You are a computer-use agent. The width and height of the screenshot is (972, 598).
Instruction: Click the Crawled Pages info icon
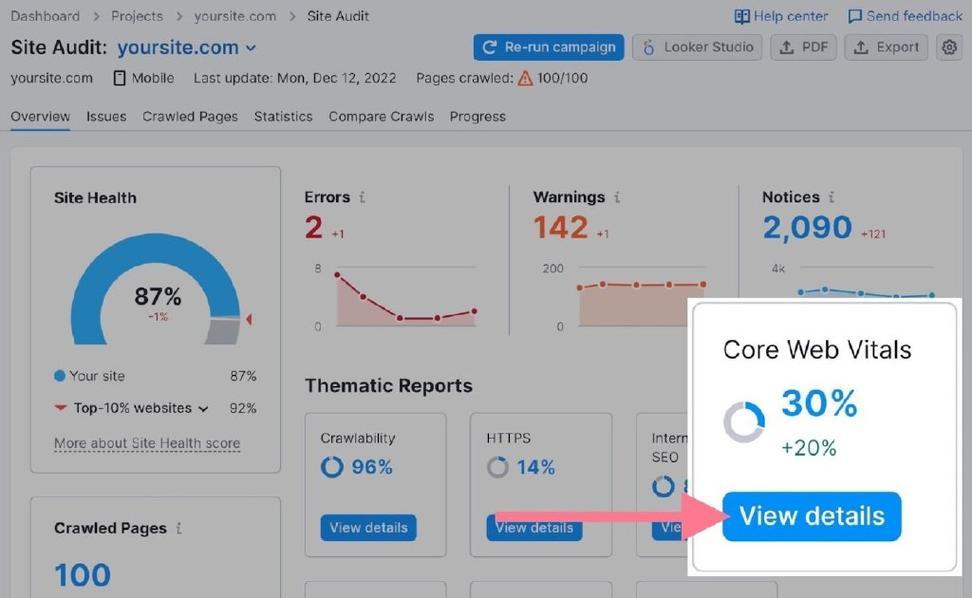click(x=179, y=528)
